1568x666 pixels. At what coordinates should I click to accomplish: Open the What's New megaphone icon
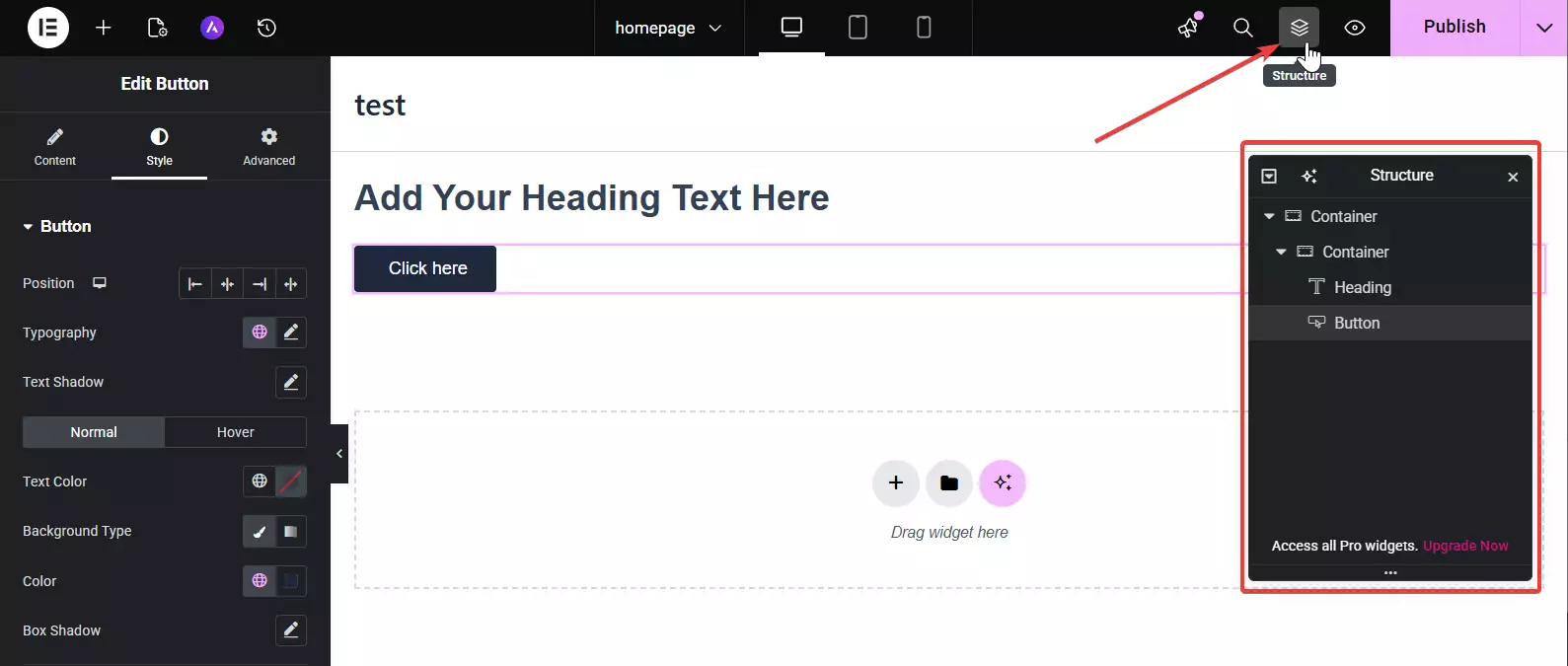tap(1189, 28)
